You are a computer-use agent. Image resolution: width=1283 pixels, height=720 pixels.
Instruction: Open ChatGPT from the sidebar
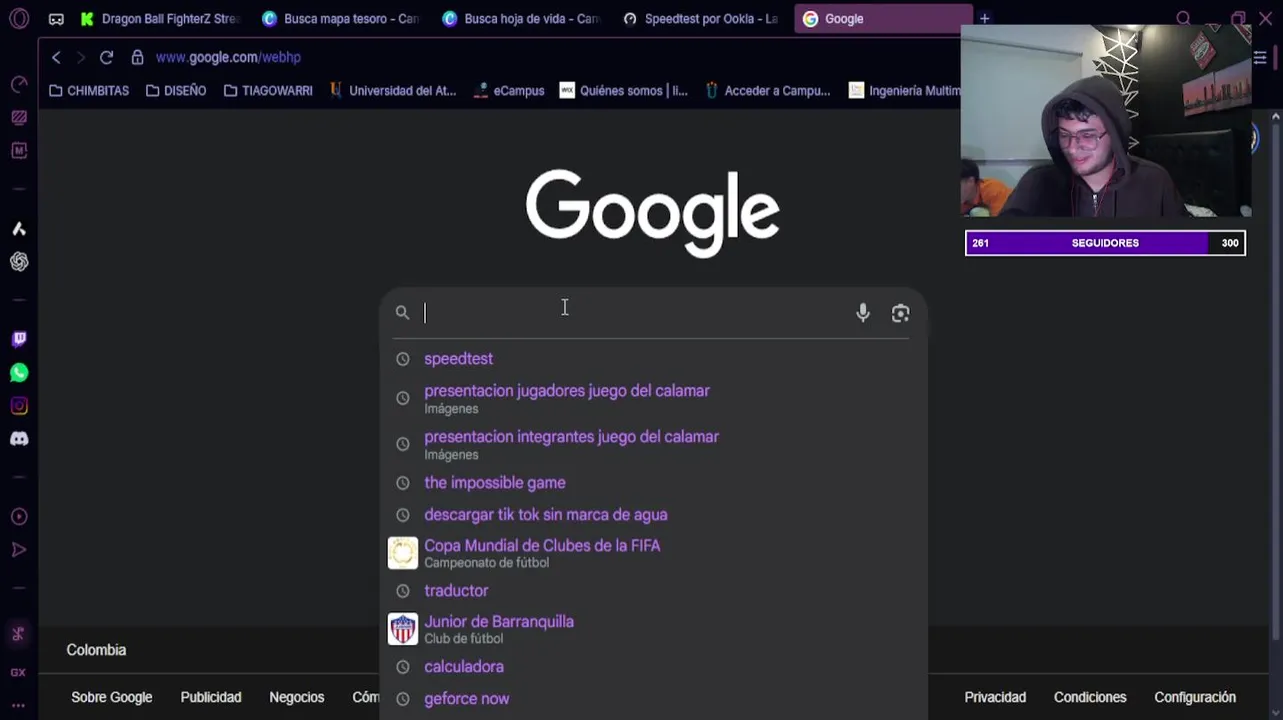19,262
